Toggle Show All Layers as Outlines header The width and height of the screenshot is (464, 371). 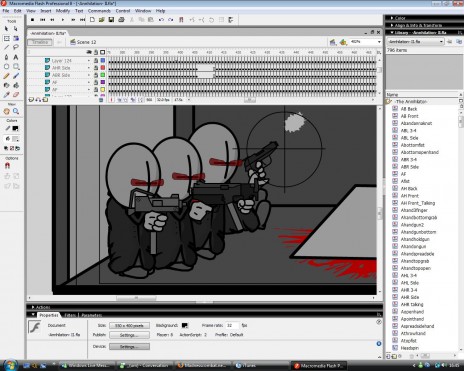pyautogui.click(x=103, y=52)
